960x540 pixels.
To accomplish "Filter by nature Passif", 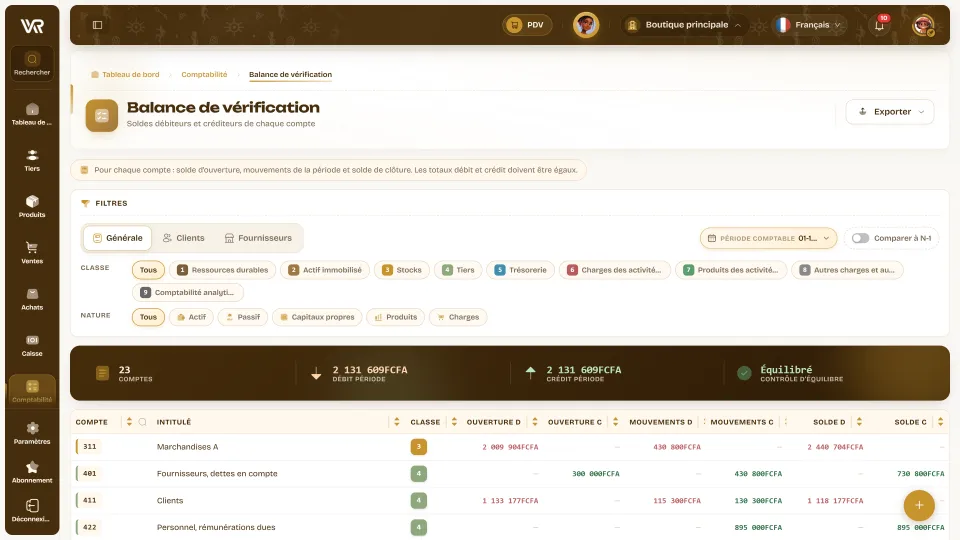I will point(243,317).
